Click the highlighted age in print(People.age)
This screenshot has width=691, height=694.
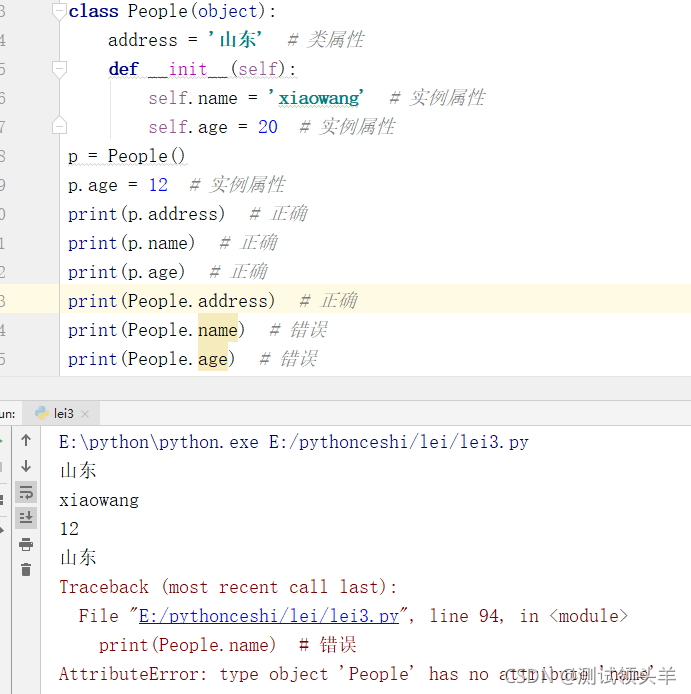[212, 359]
